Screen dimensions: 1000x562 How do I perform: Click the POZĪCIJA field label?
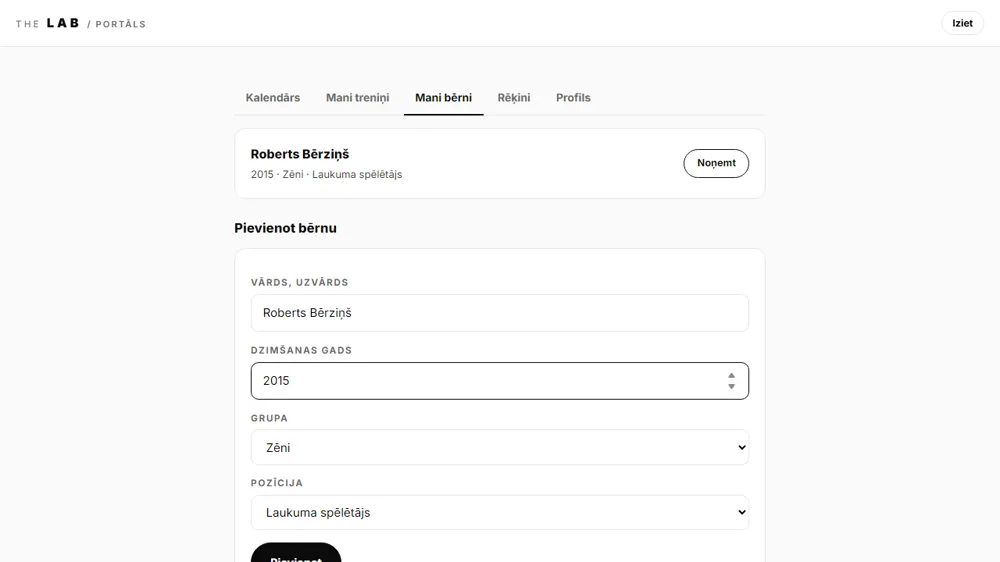coord(277,482)
